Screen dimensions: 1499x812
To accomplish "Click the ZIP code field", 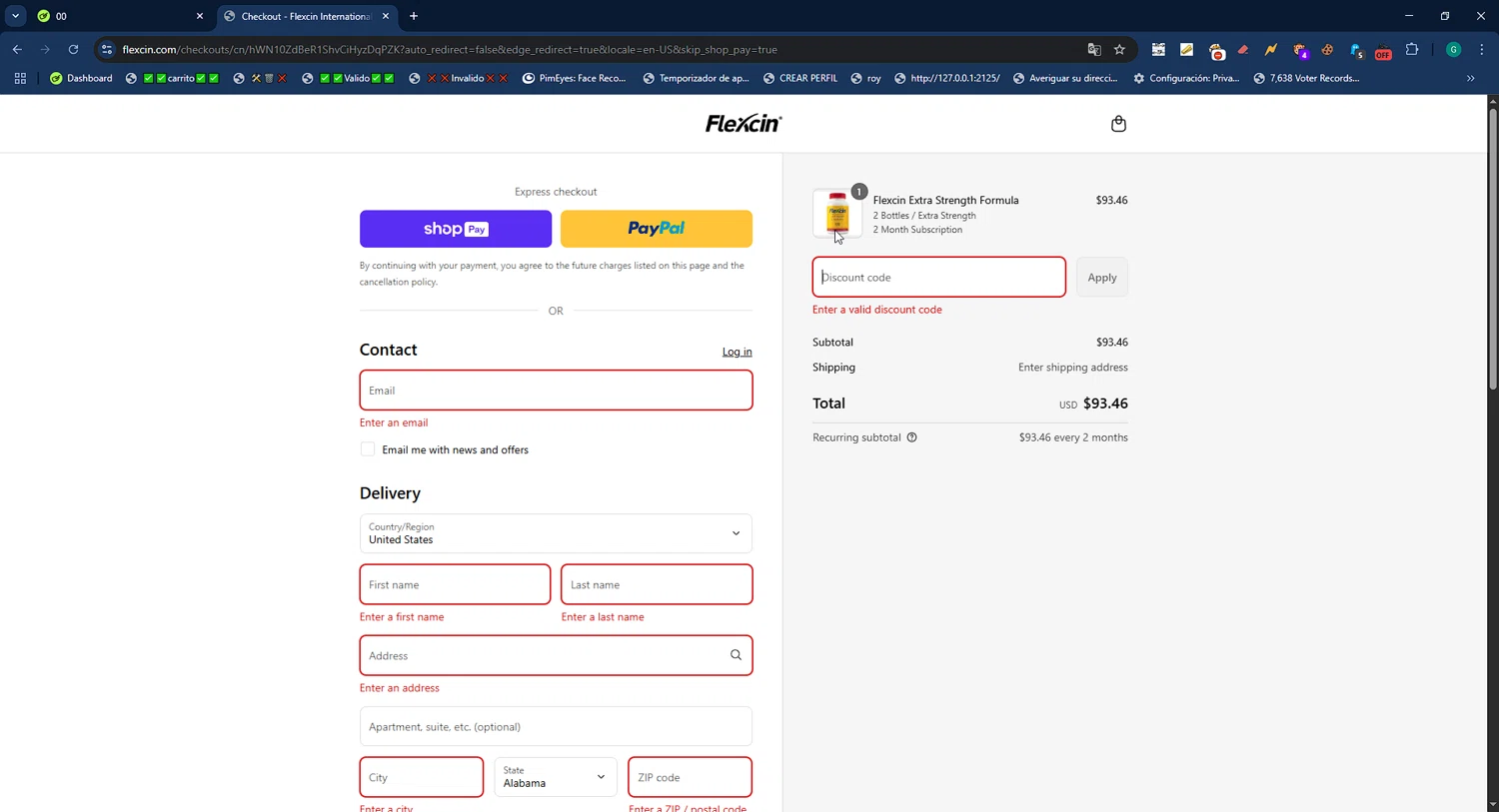I will pos(690,777).
